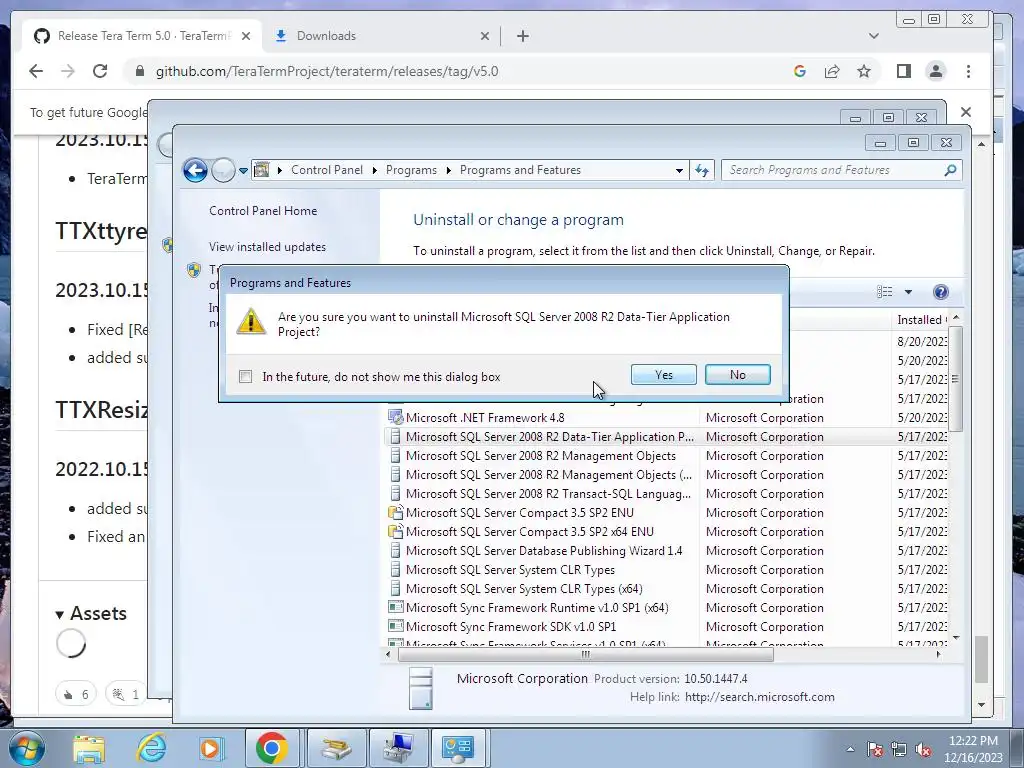Open Windows Explorer from taskbar
The image size is (1024, 768).
89,748
